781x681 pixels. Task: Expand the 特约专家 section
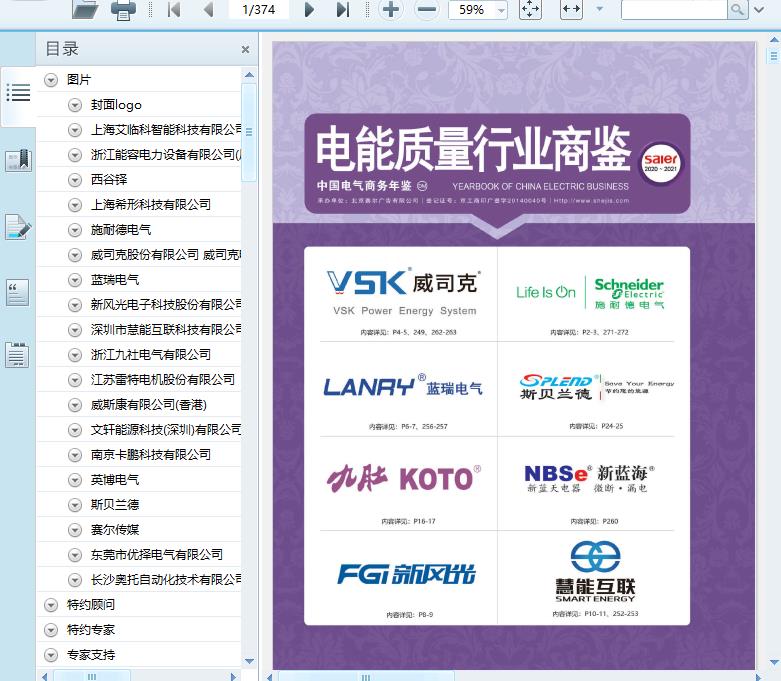(x=51, y=630)
